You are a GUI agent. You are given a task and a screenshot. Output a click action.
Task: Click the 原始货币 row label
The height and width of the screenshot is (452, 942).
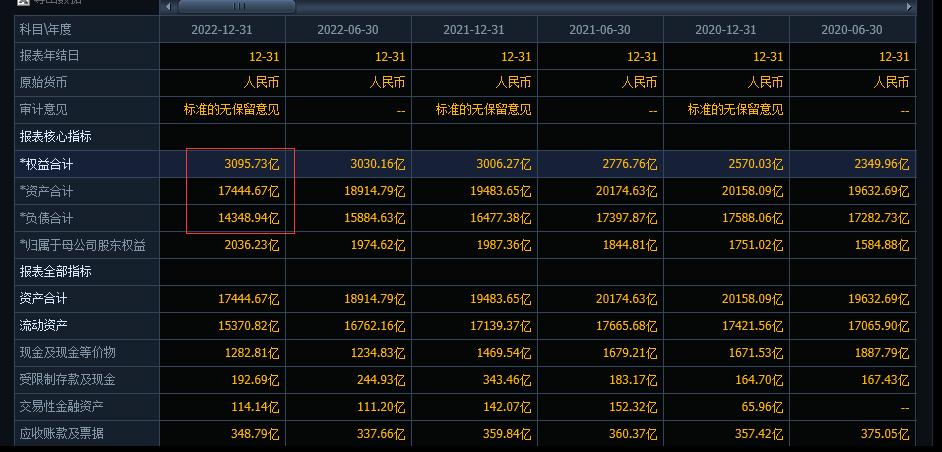43,83
